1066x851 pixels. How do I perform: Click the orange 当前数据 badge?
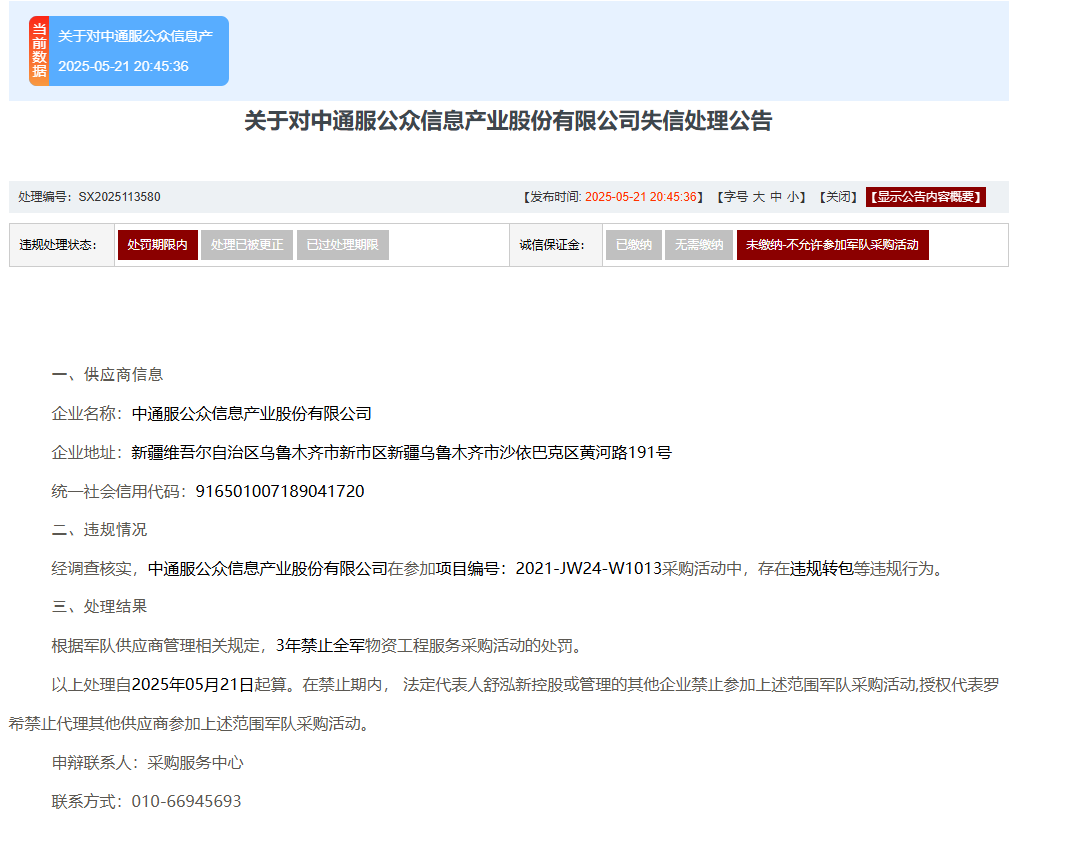[39, 51]
